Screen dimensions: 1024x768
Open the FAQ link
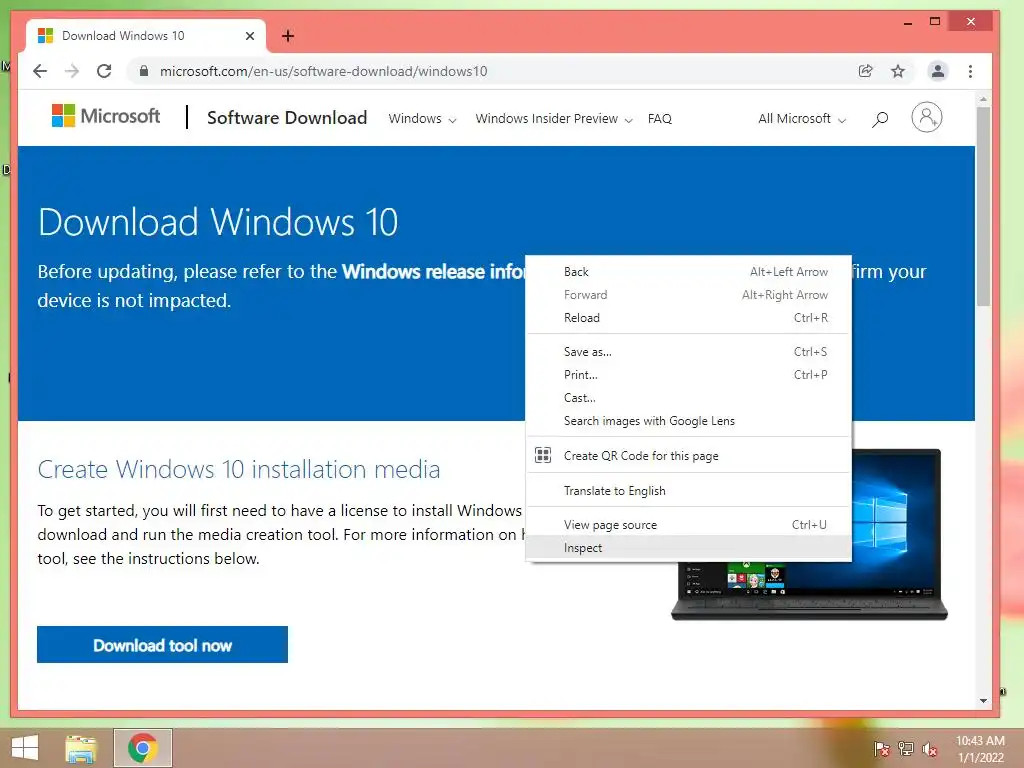tap(660, 119)
